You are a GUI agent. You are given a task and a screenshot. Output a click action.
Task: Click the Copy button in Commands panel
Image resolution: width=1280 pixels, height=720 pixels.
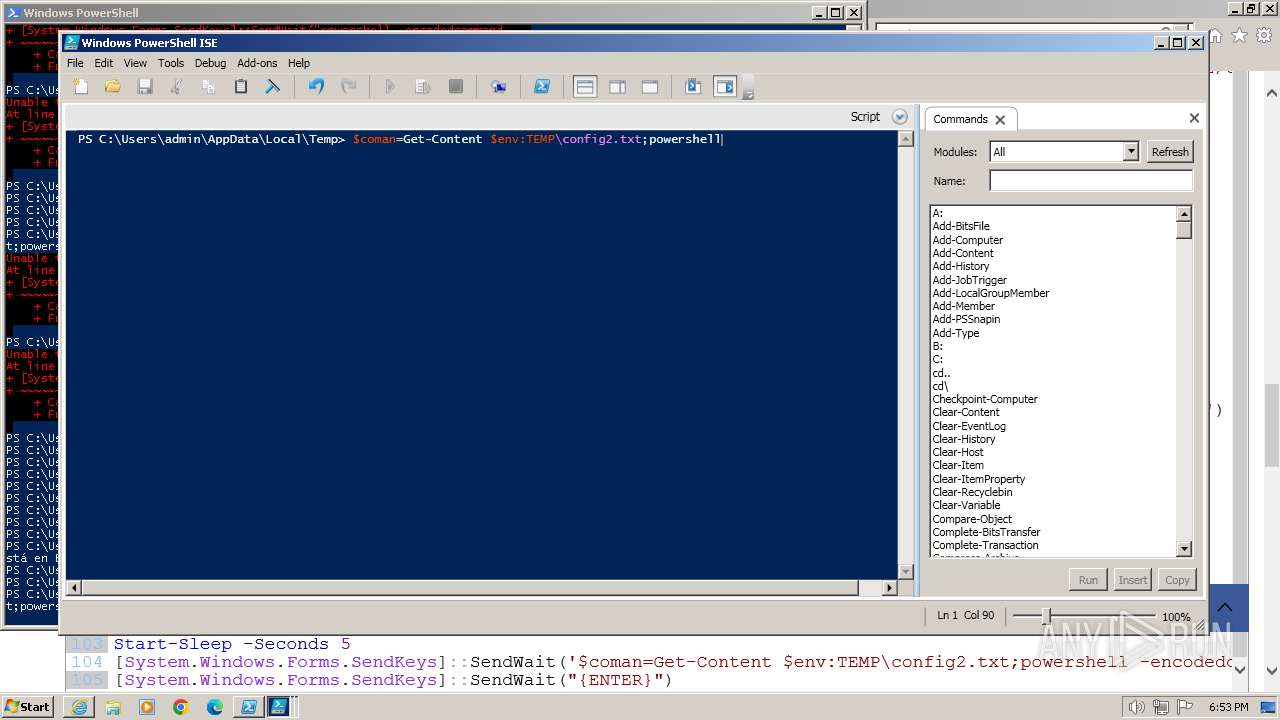point(1177,580)
